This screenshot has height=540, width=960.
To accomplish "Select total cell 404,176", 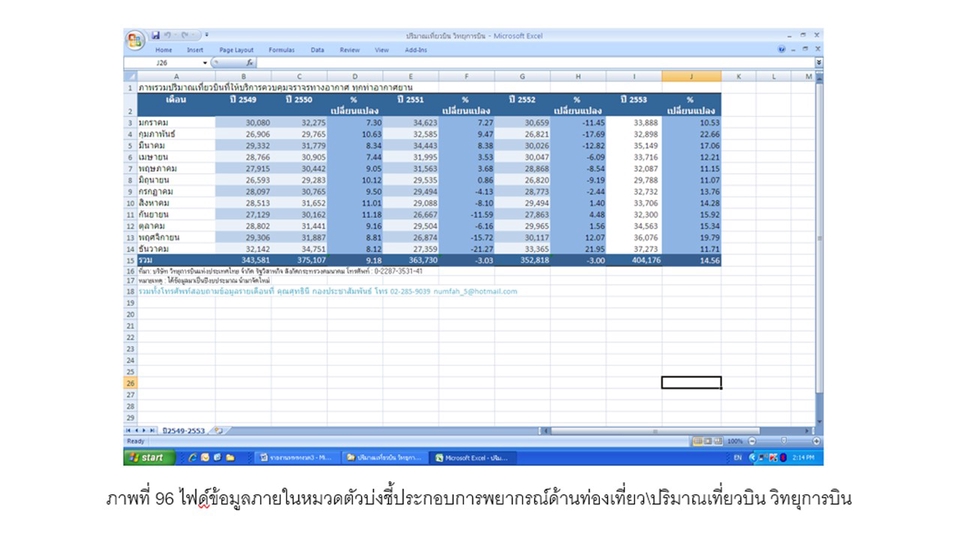I will (634, 260).
